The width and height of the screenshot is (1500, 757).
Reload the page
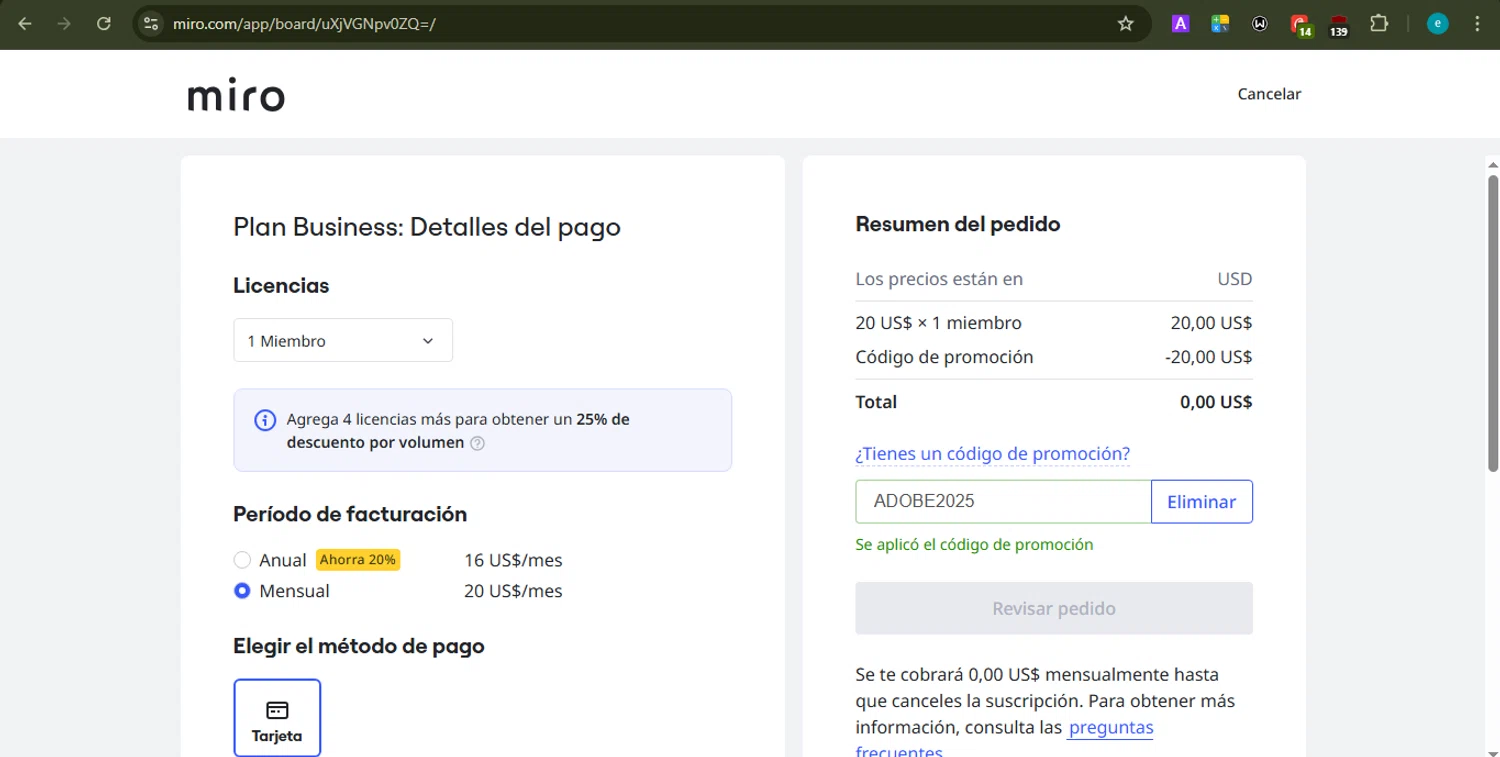(104, 24)
